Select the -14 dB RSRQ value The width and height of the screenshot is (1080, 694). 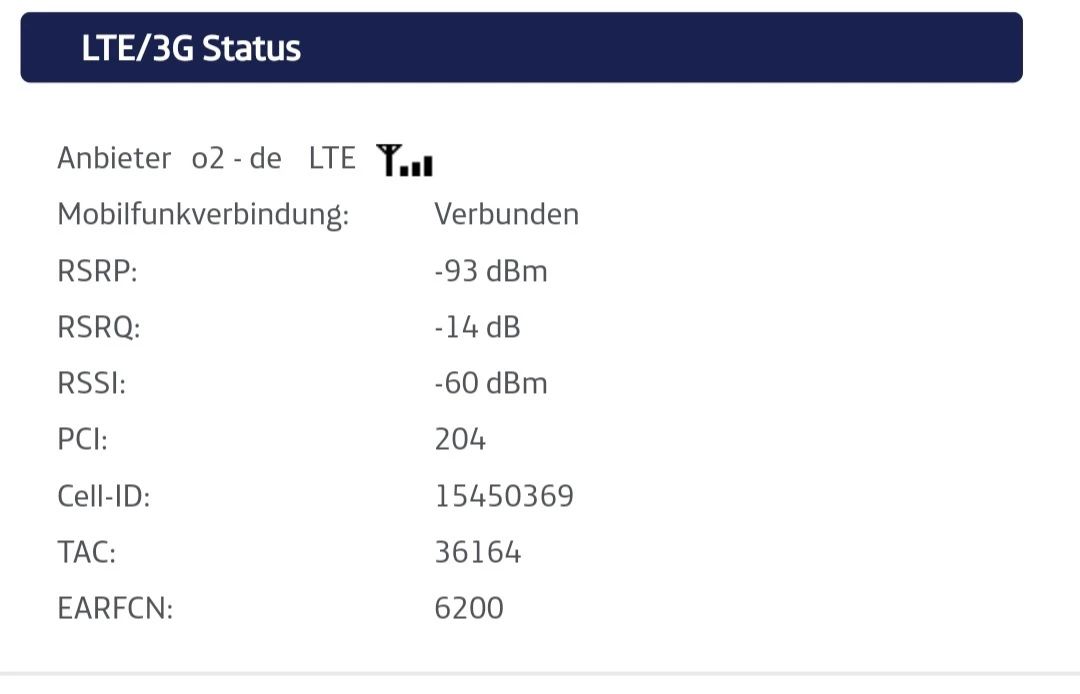tap(477, 328)
